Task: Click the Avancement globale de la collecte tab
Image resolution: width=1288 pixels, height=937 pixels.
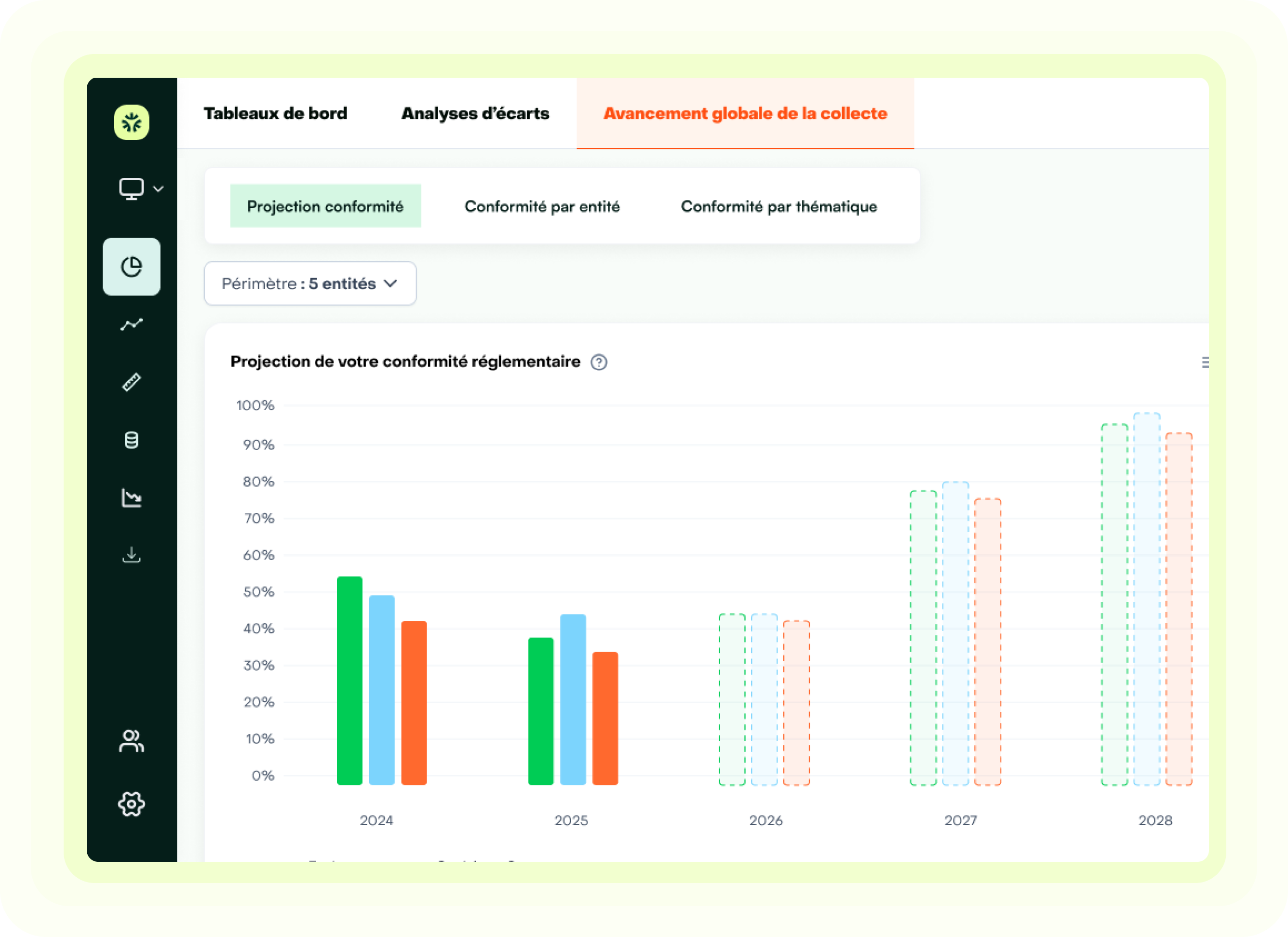Action: coord(745,113)
